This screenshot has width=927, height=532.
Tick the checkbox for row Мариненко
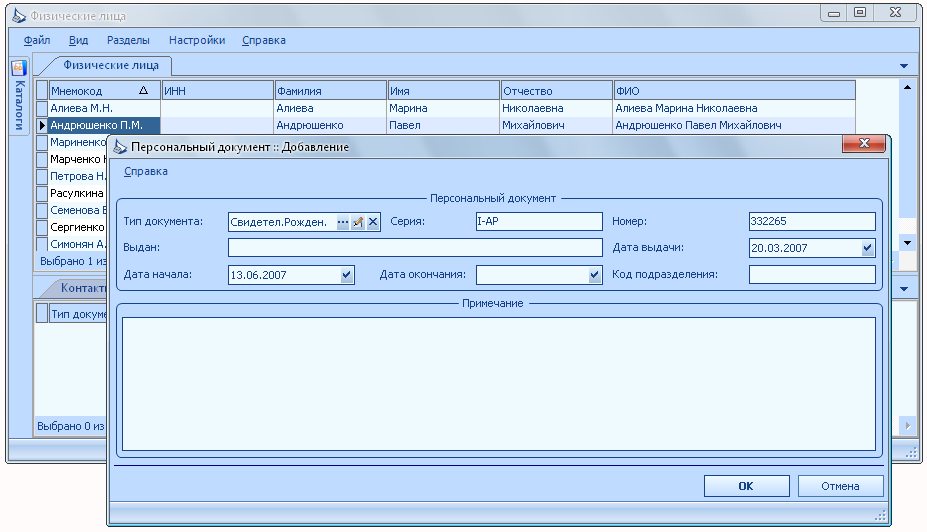(42, 142)
